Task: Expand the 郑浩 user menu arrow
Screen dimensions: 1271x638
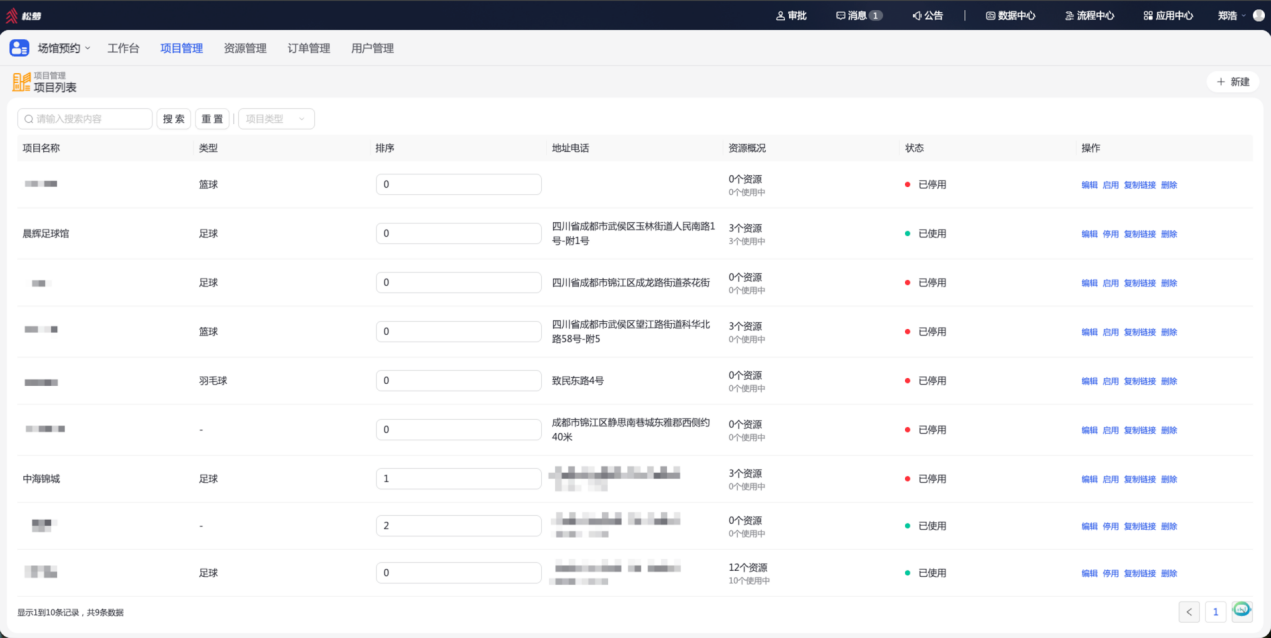Action: pyautogui.click(x=1244, y=15)
